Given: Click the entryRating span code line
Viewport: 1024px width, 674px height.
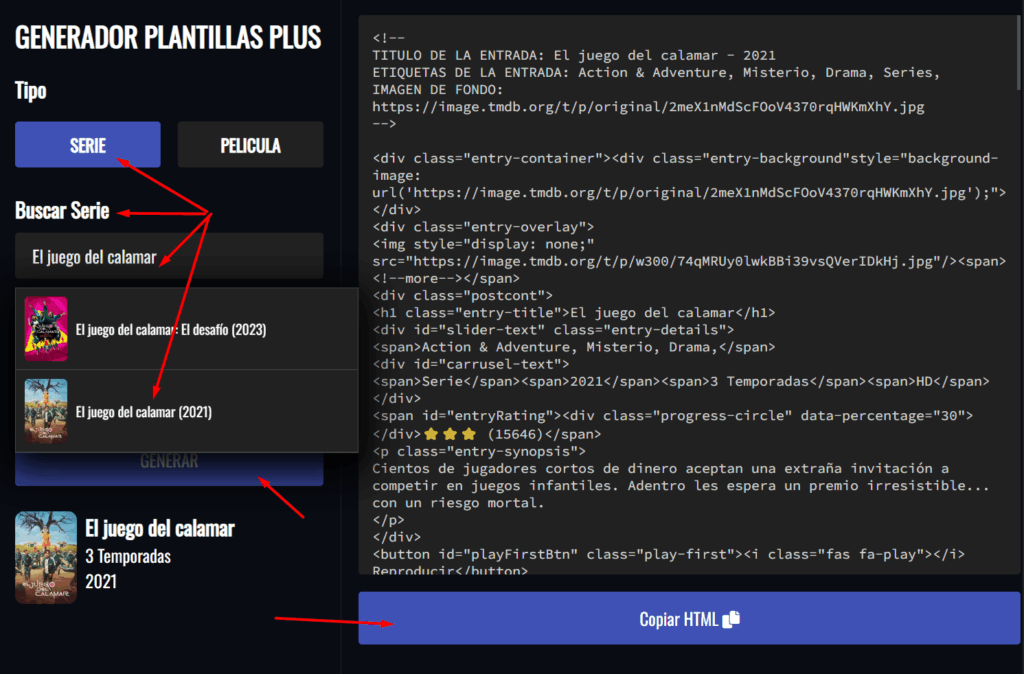Looking at the screenshot, I should [x=673, y=415].
